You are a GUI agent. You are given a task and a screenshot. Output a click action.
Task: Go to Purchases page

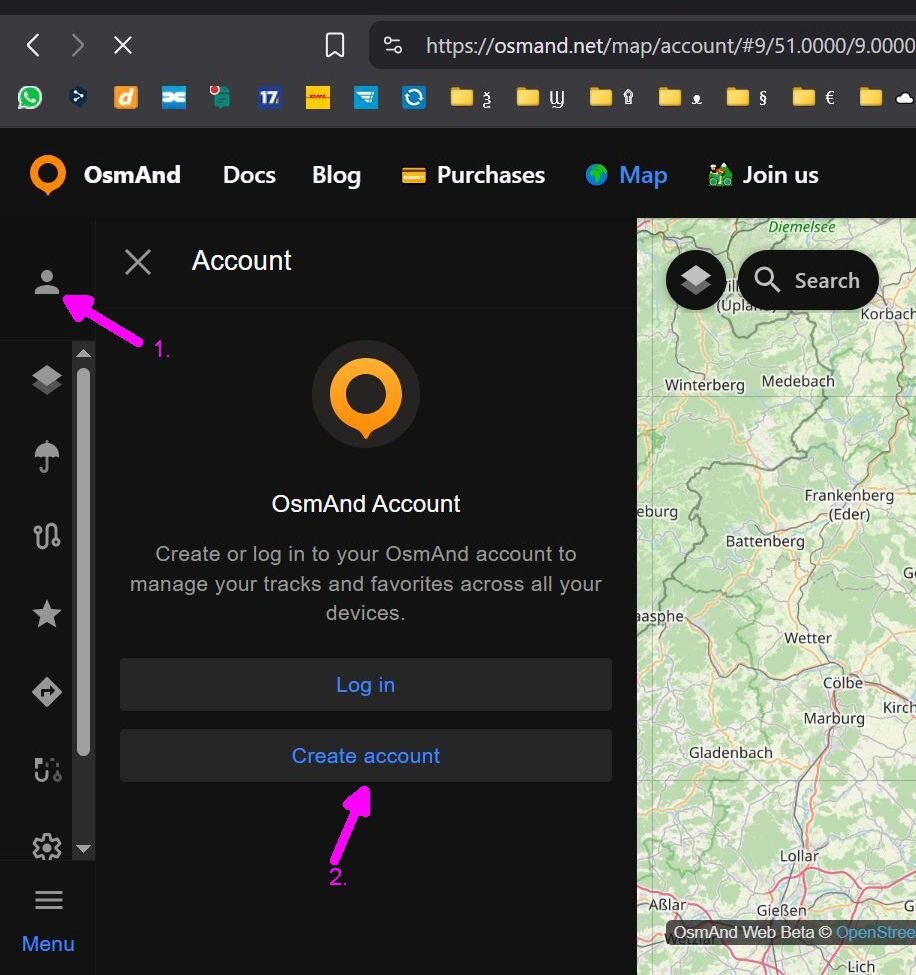coord(473,175)
